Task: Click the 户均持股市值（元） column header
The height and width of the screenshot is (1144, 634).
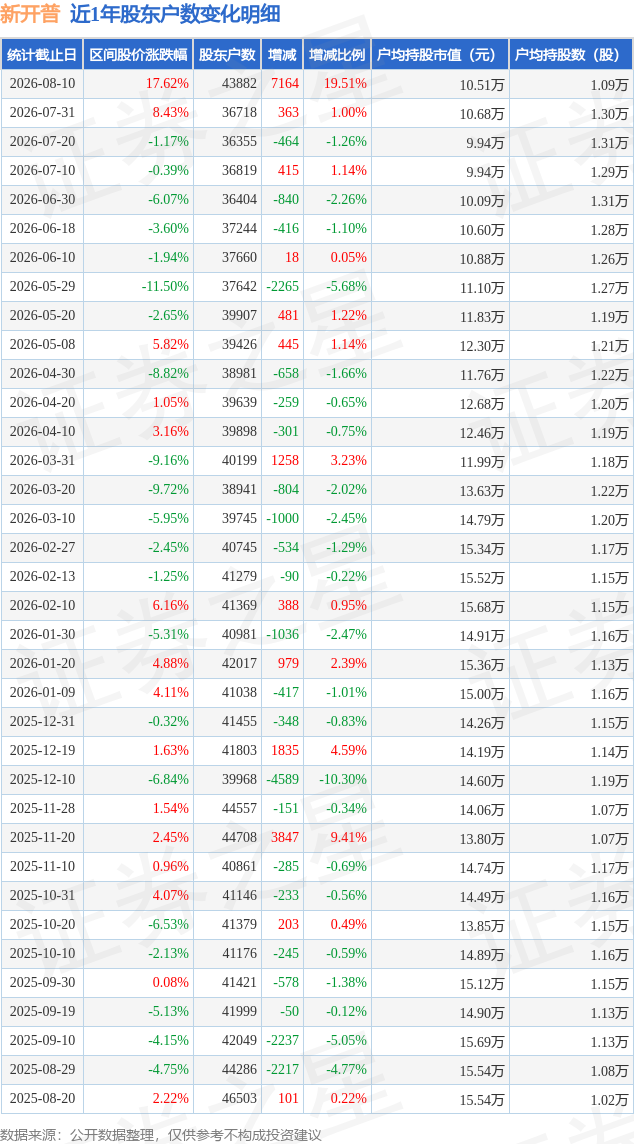Action: click(x=439, y=55)
